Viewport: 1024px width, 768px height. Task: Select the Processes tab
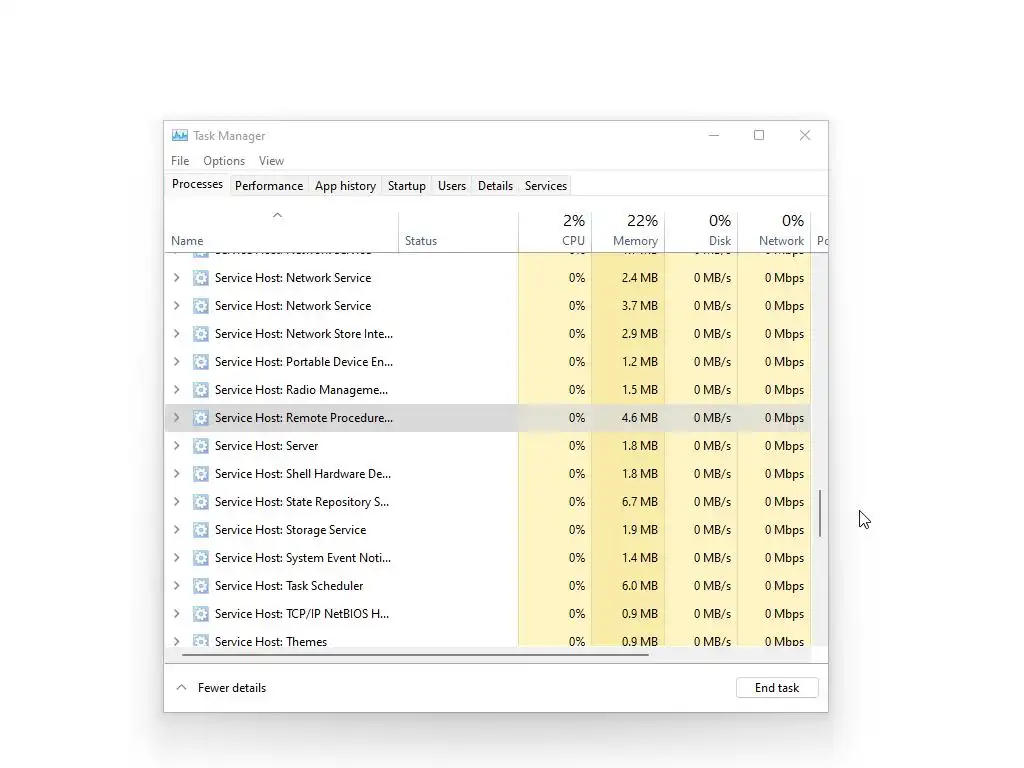pyautogui.click(x=197, y=184)
